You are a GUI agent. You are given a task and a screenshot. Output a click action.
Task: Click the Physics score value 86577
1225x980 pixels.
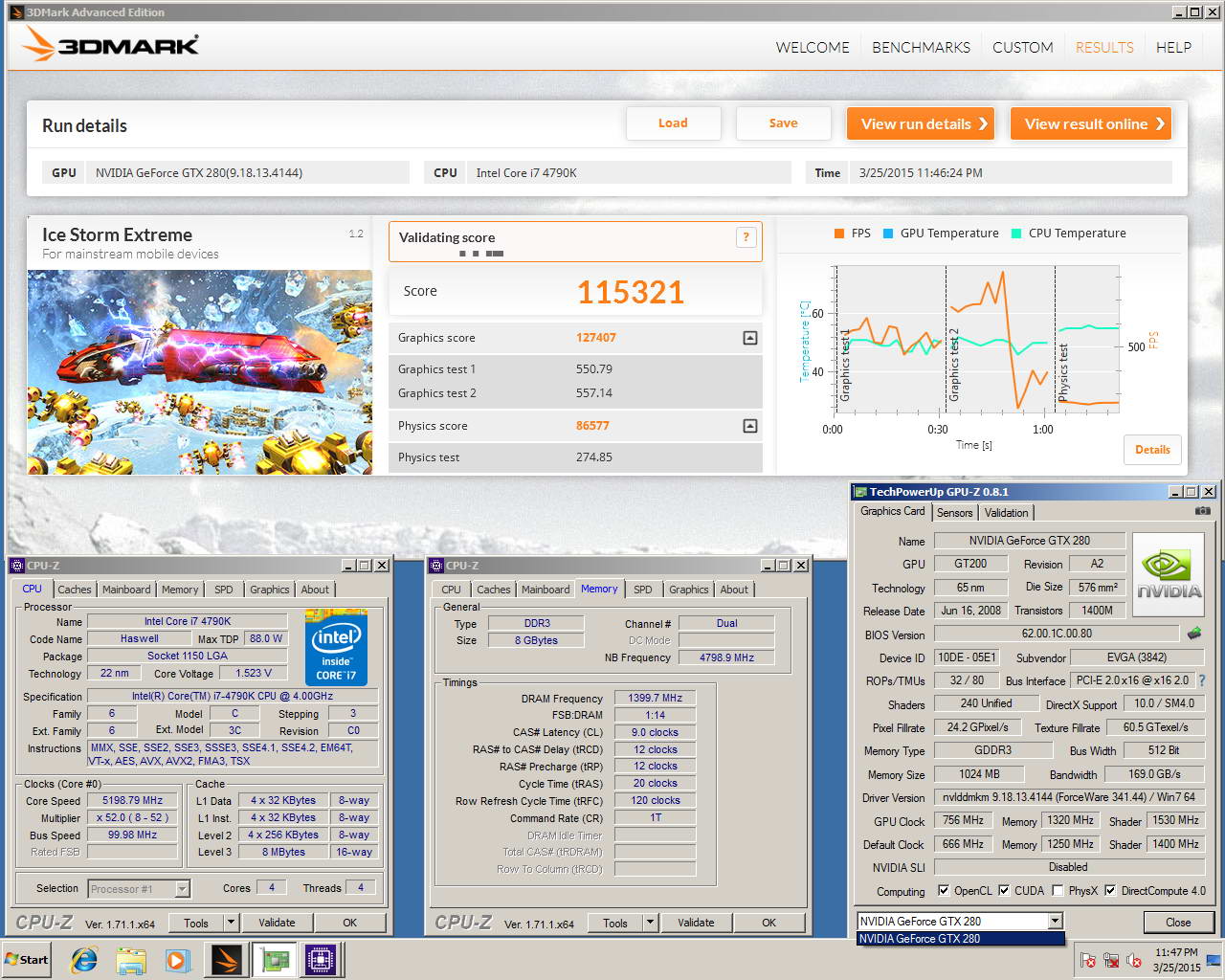tap(592, 426)
